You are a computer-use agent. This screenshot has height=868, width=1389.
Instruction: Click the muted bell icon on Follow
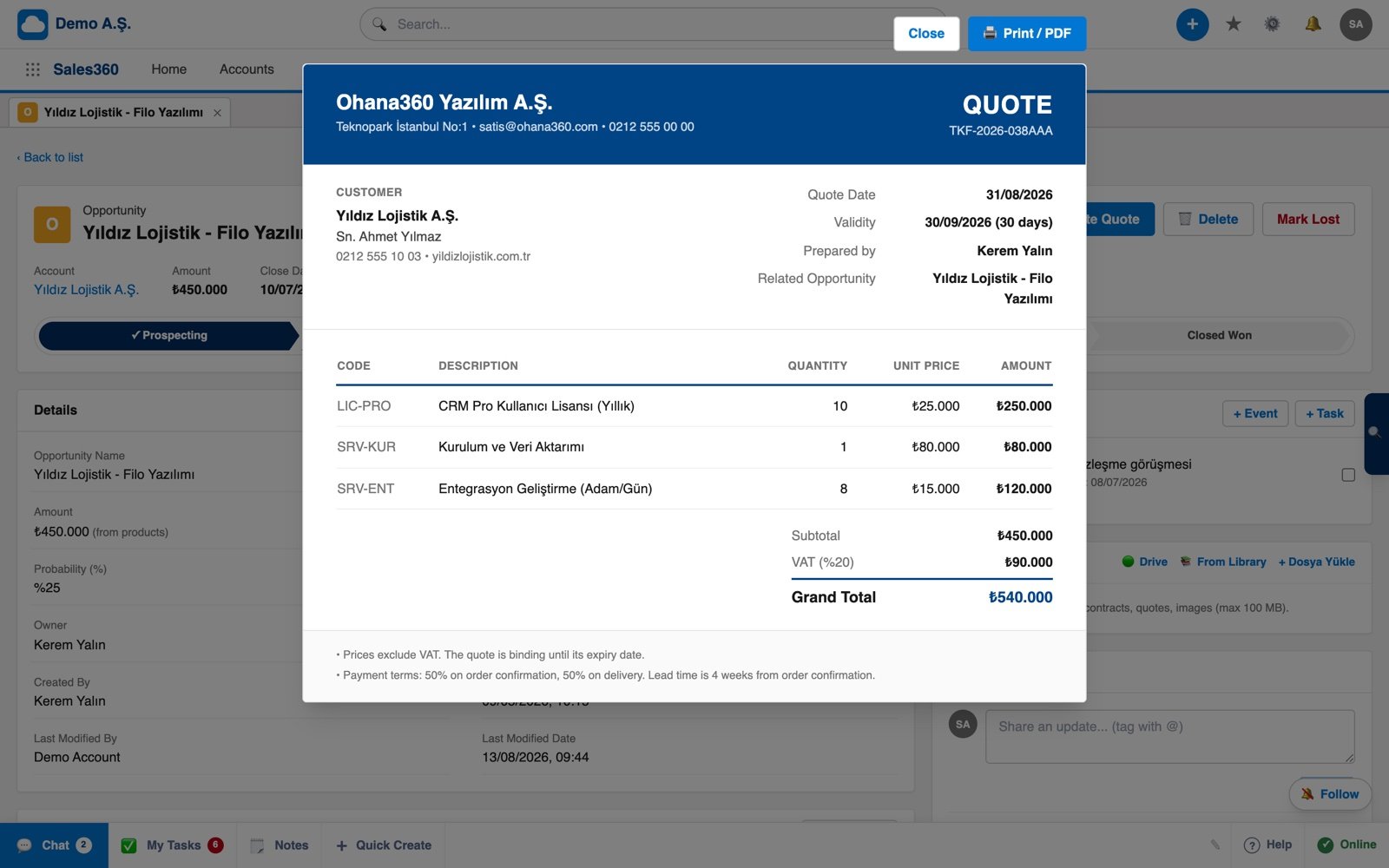coord(1307,794)
